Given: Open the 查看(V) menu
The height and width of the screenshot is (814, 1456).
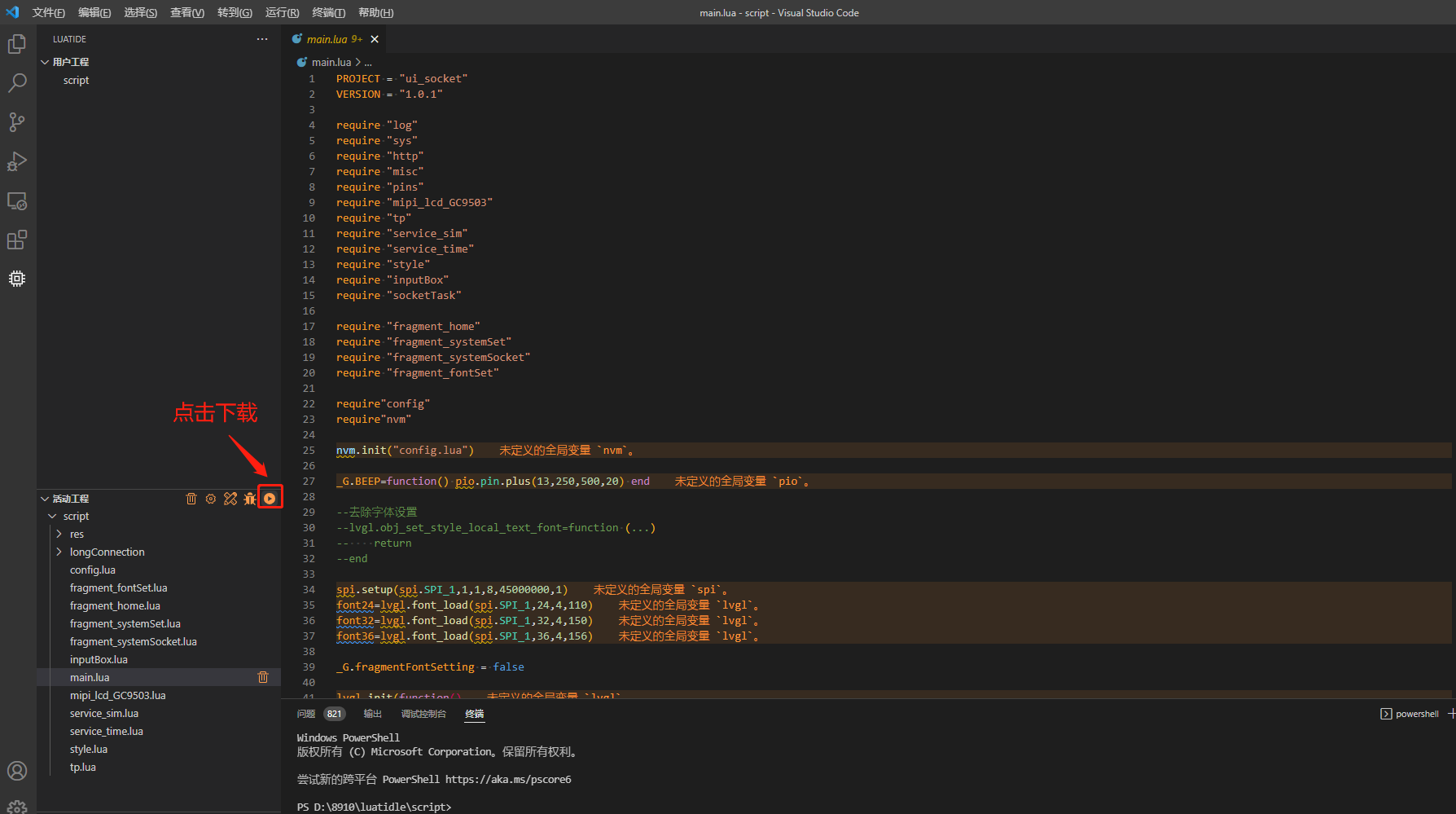Looking at the screenshot, I should point(187,12).
